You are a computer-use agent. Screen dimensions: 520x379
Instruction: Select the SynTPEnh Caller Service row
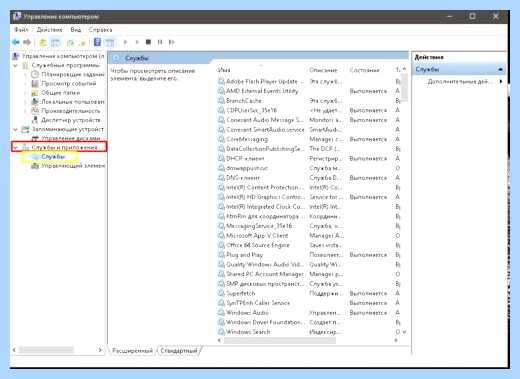tap(309, 303)
